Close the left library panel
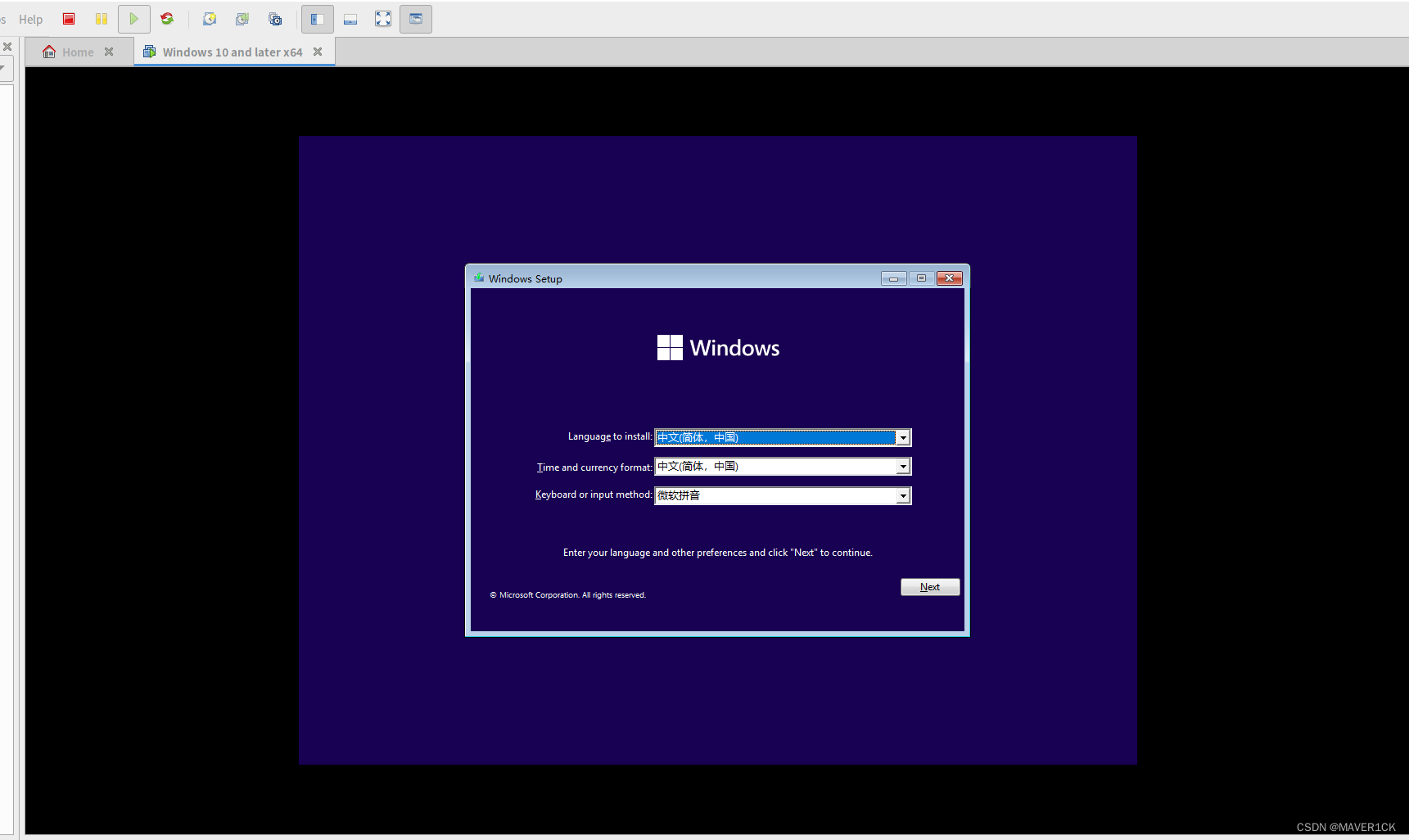 point(7,47)
